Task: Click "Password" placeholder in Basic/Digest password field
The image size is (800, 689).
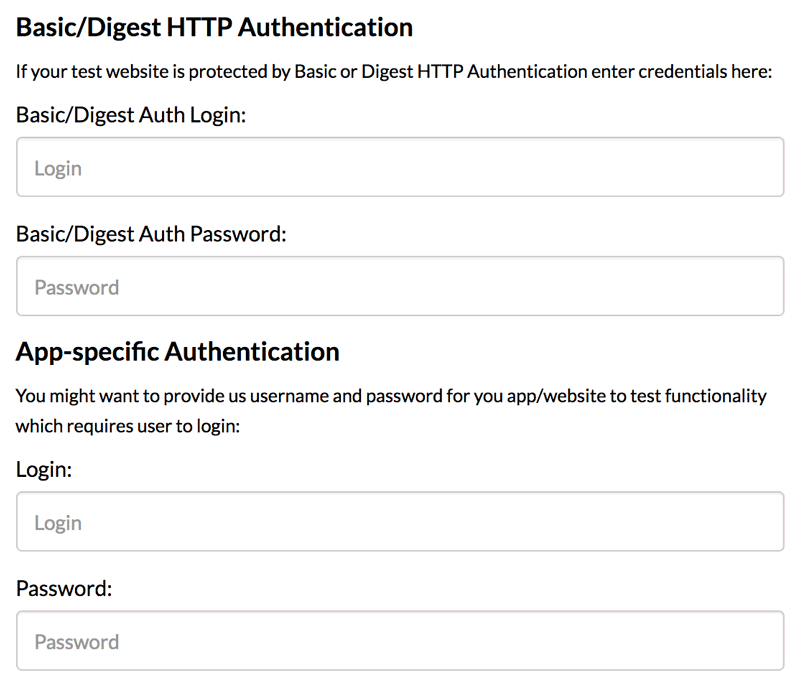Action: (77, 287)
